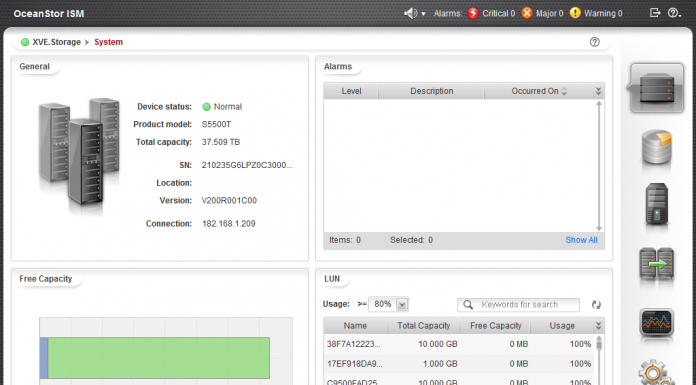Click the LUN table vertical scrollbar
This screenshot has height=385, width=696.
pyautogui.click(x=599, y=360)
